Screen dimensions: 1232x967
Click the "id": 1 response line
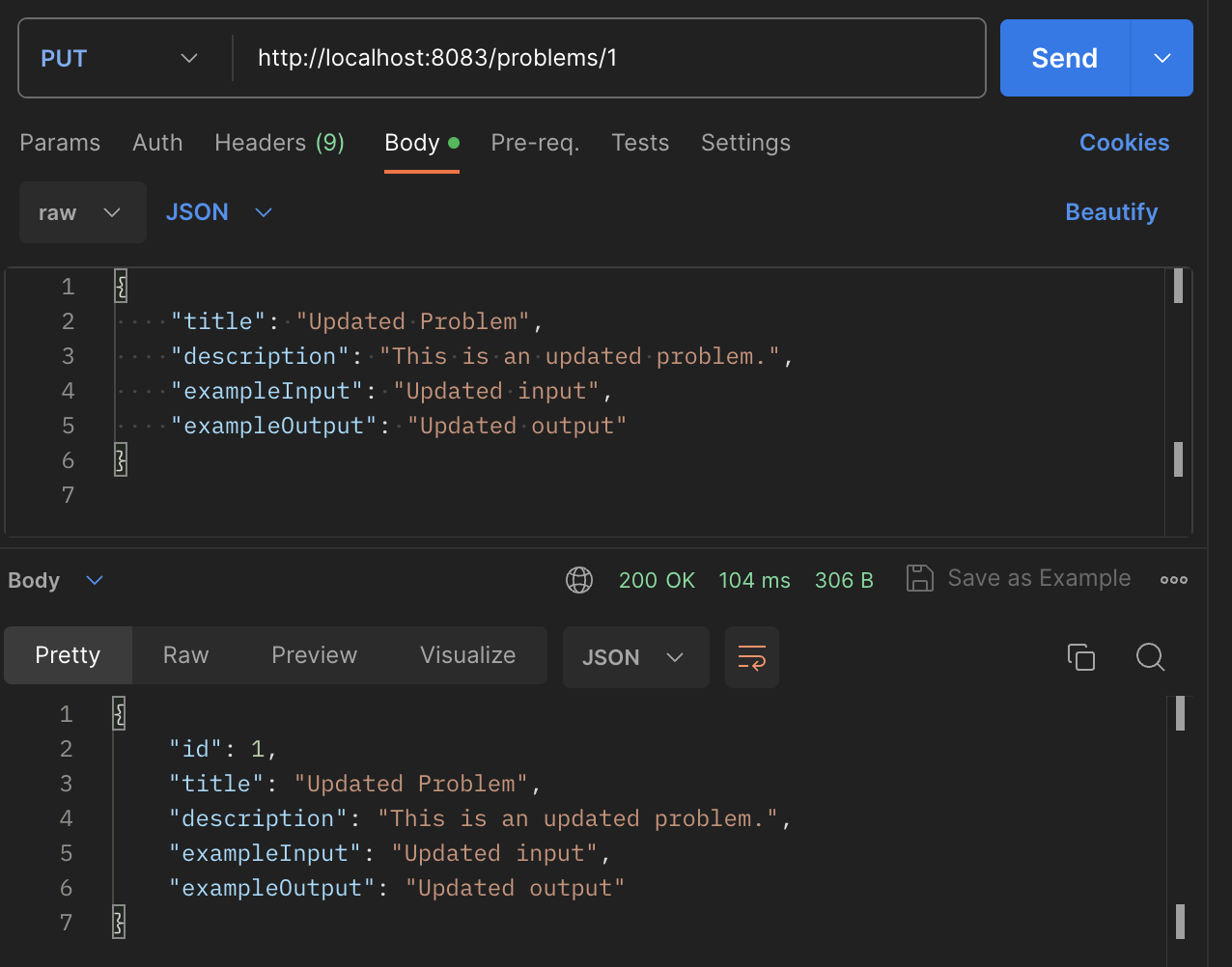(223, 749)
